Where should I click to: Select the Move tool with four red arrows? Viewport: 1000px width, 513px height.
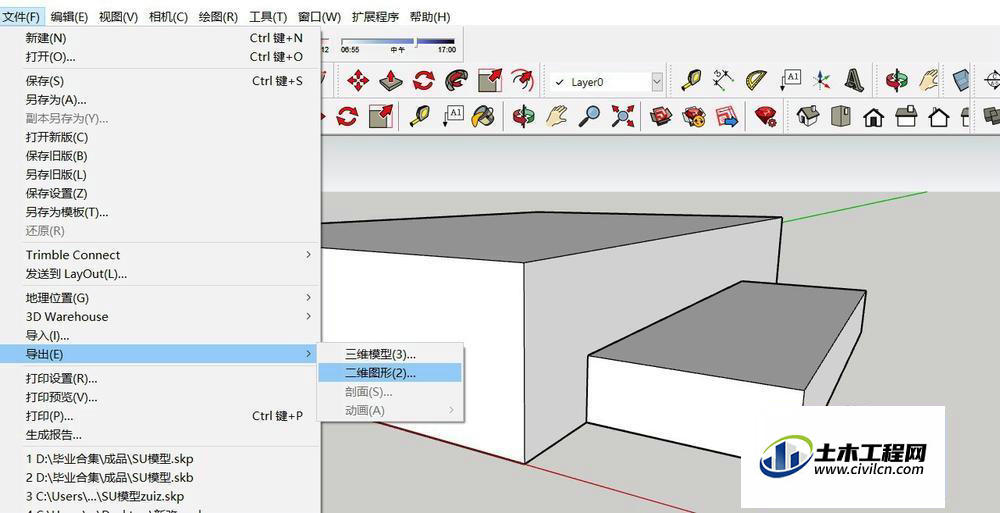[x=358, y=81]
